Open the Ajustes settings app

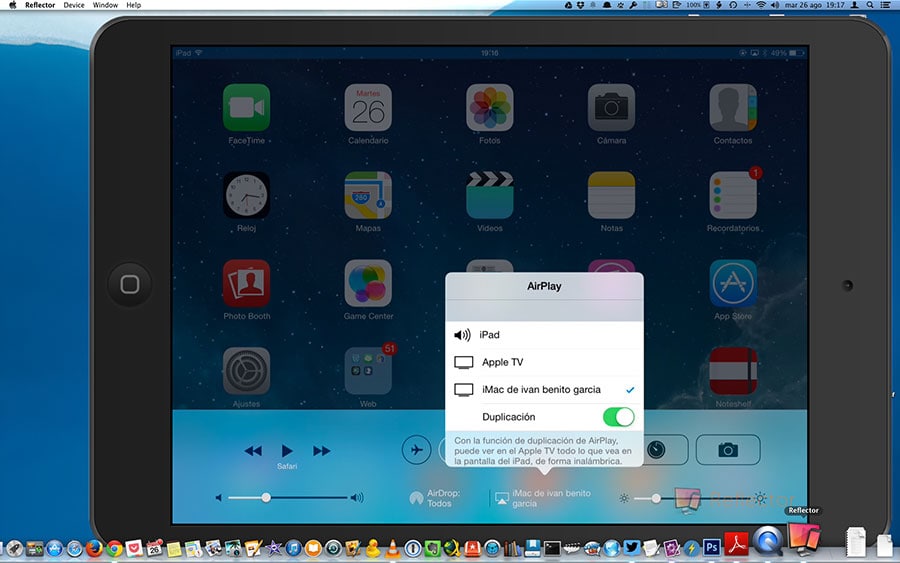coord(246,371)
